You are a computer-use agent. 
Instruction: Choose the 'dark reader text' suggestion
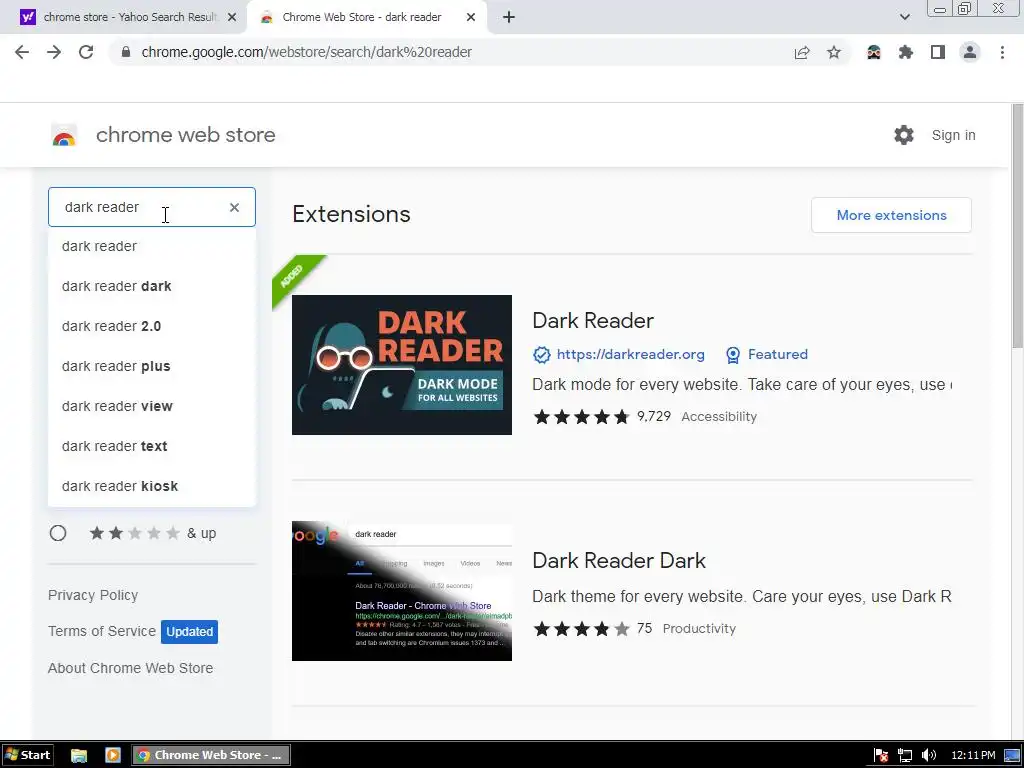click(x=152, y=445)
